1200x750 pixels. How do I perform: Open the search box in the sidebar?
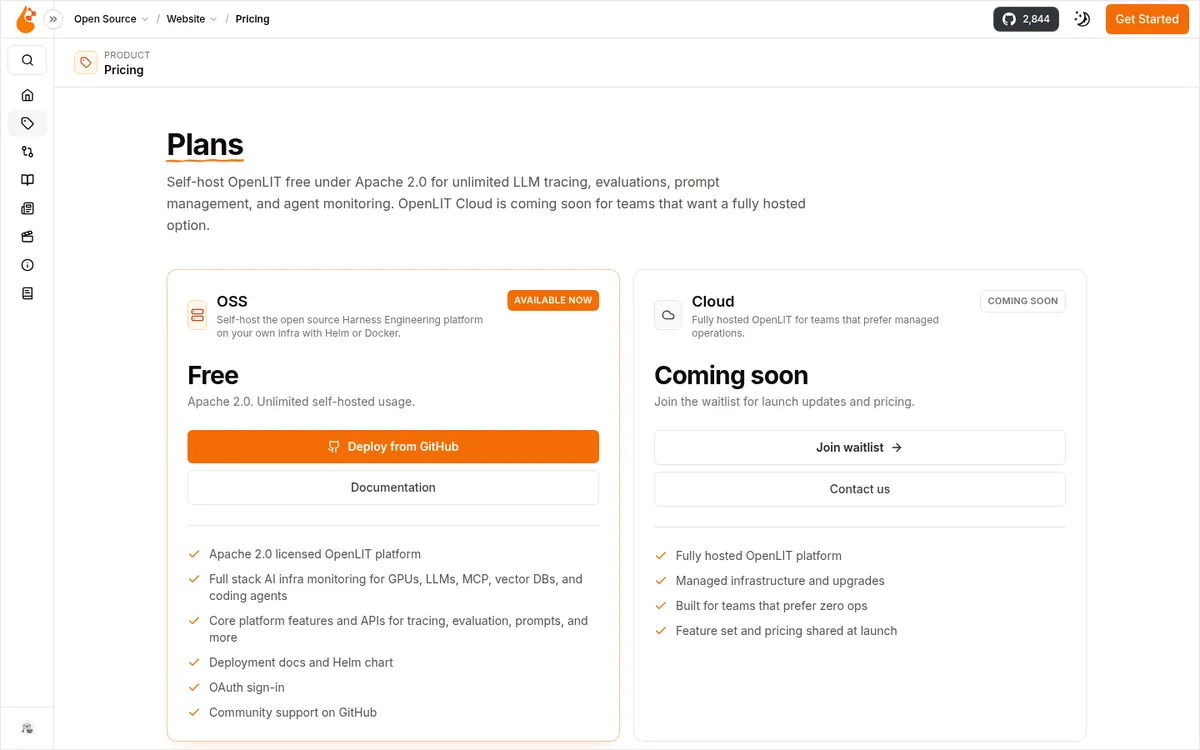coord(27,60)
